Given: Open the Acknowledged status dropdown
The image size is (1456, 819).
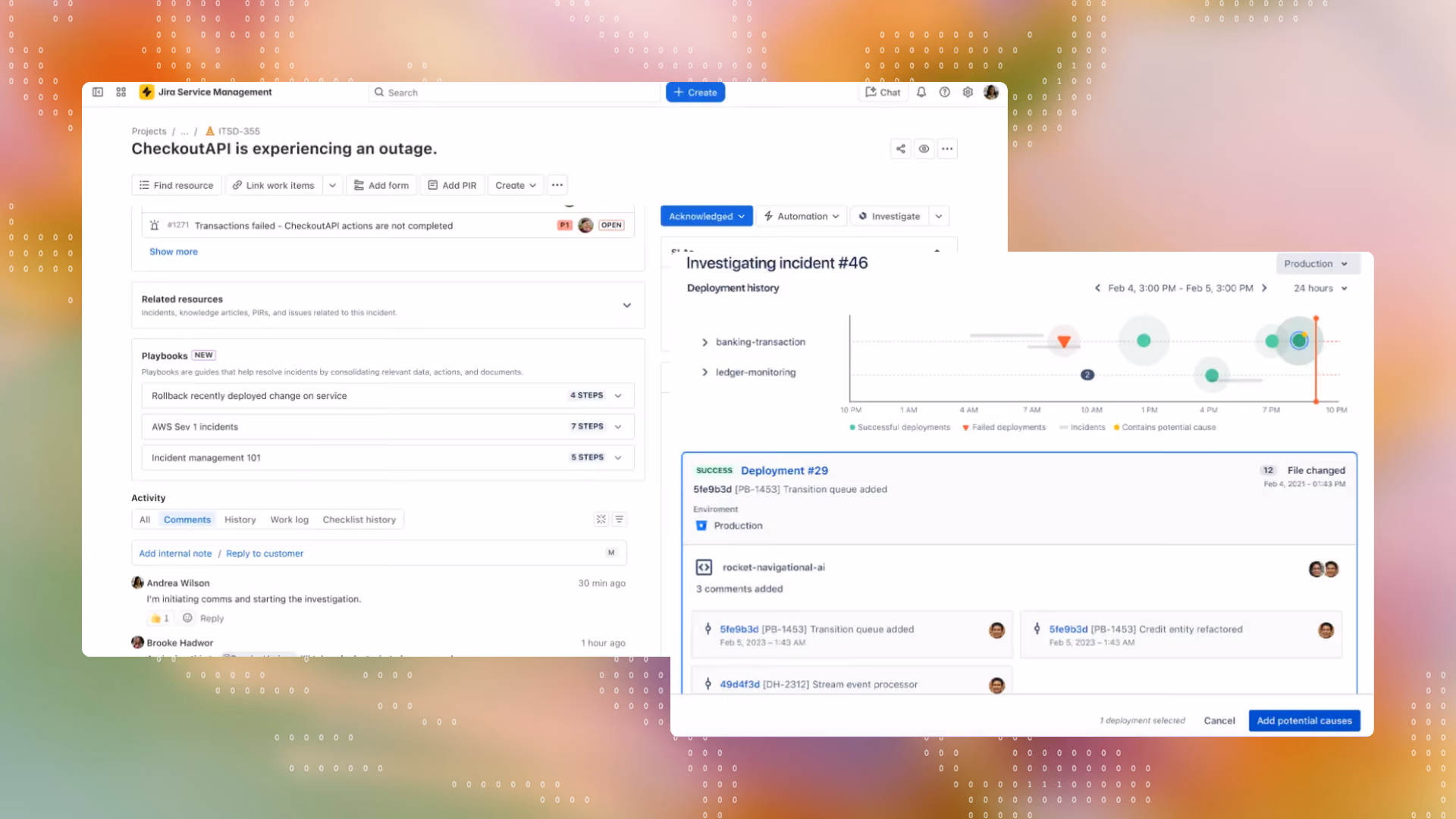Looking at the screenshot, I should click(x=707, y=216).
